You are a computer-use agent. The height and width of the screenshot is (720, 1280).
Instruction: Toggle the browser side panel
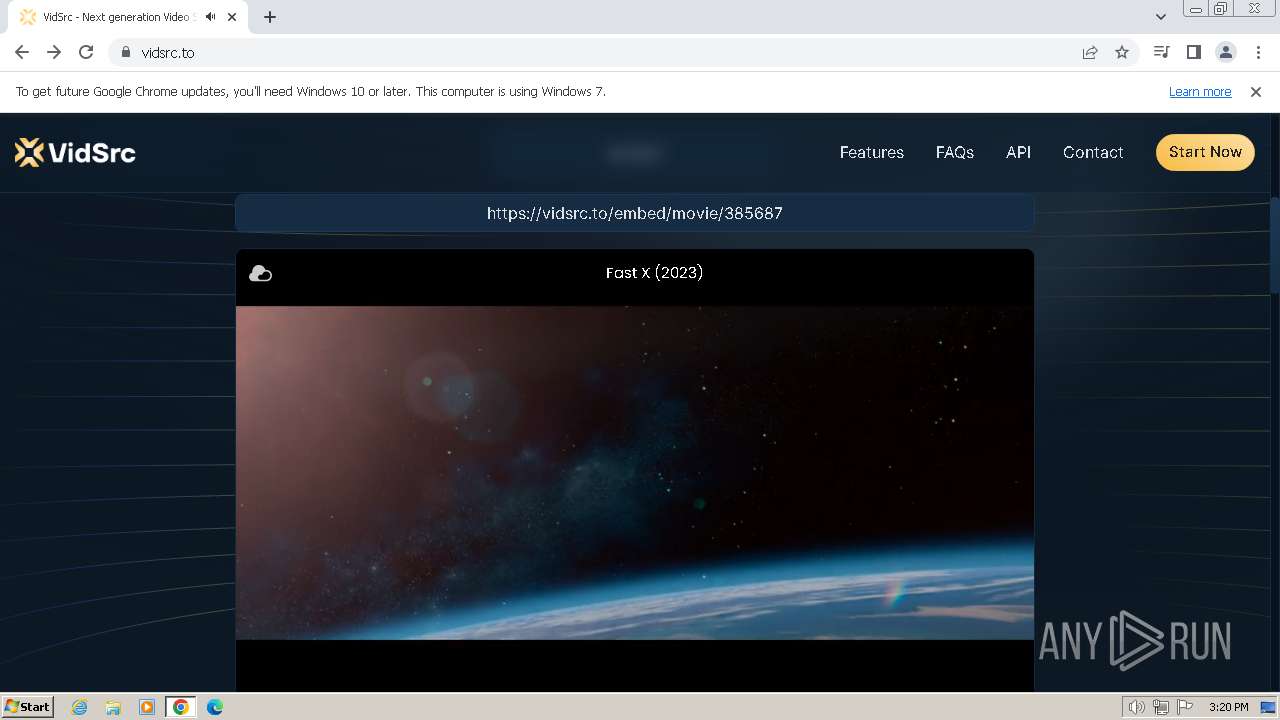point(1193,52)
